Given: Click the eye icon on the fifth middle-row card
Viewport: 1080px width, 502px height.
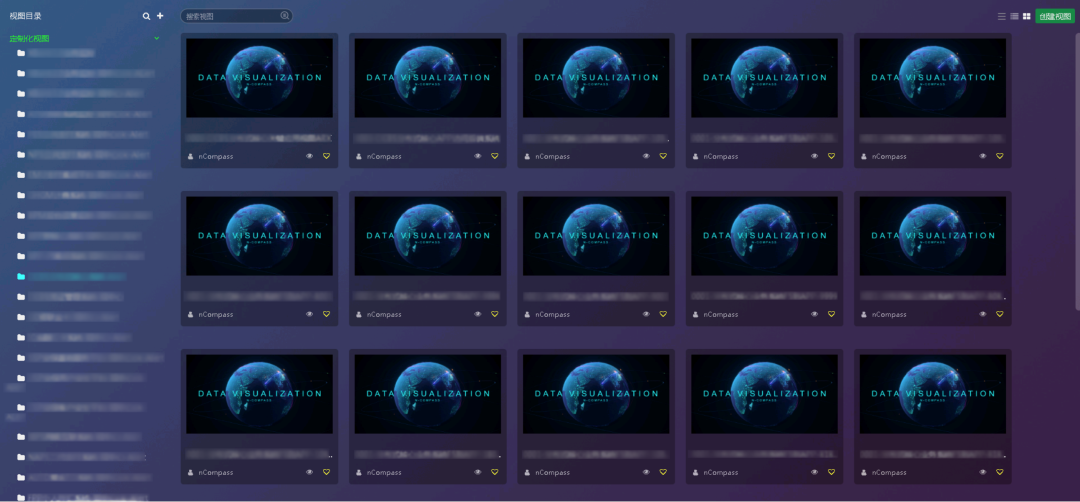Looking at the screenshot, I should (983, 314).
